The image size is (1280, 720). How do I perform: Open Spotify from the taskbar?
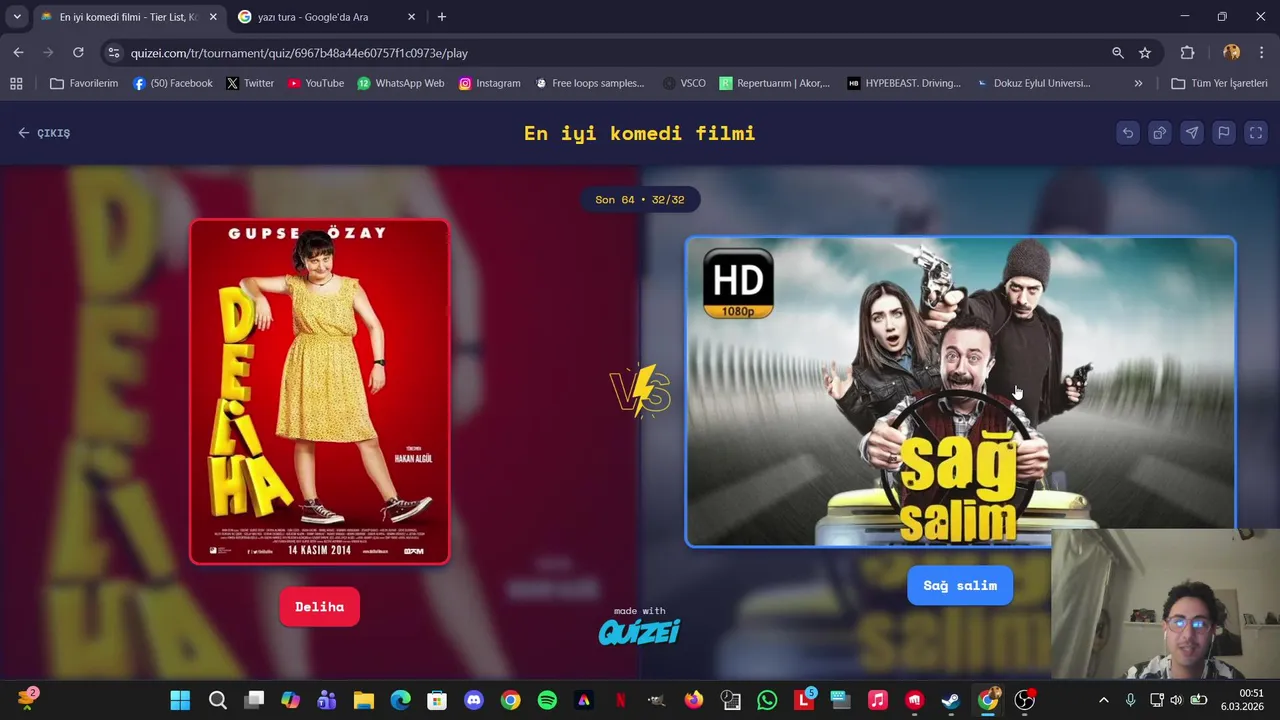click(x=547, y=700)
